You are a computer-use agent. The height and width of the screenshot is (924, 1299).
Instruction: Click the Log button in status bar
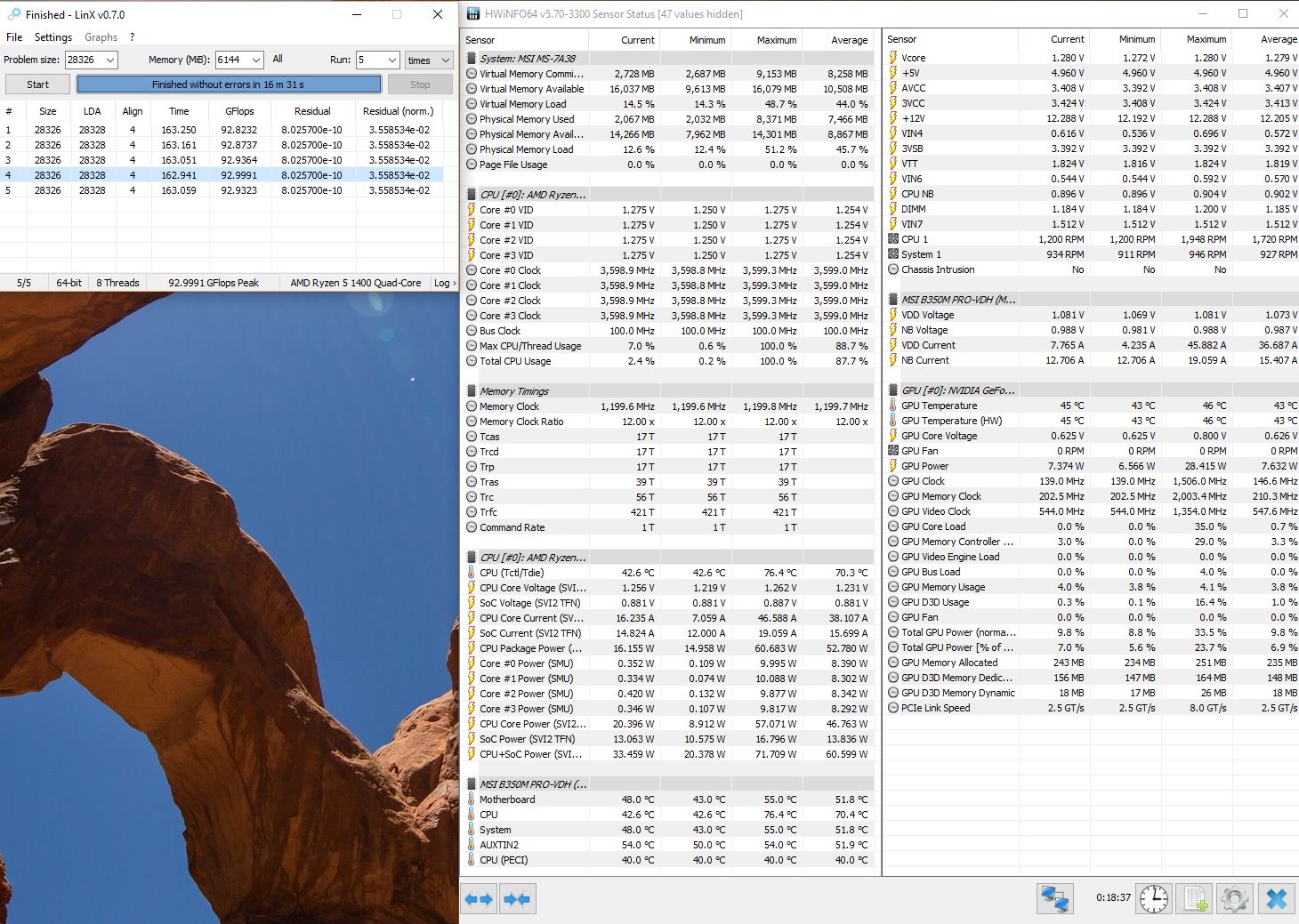pyautogui.click(x=443, y=283)
